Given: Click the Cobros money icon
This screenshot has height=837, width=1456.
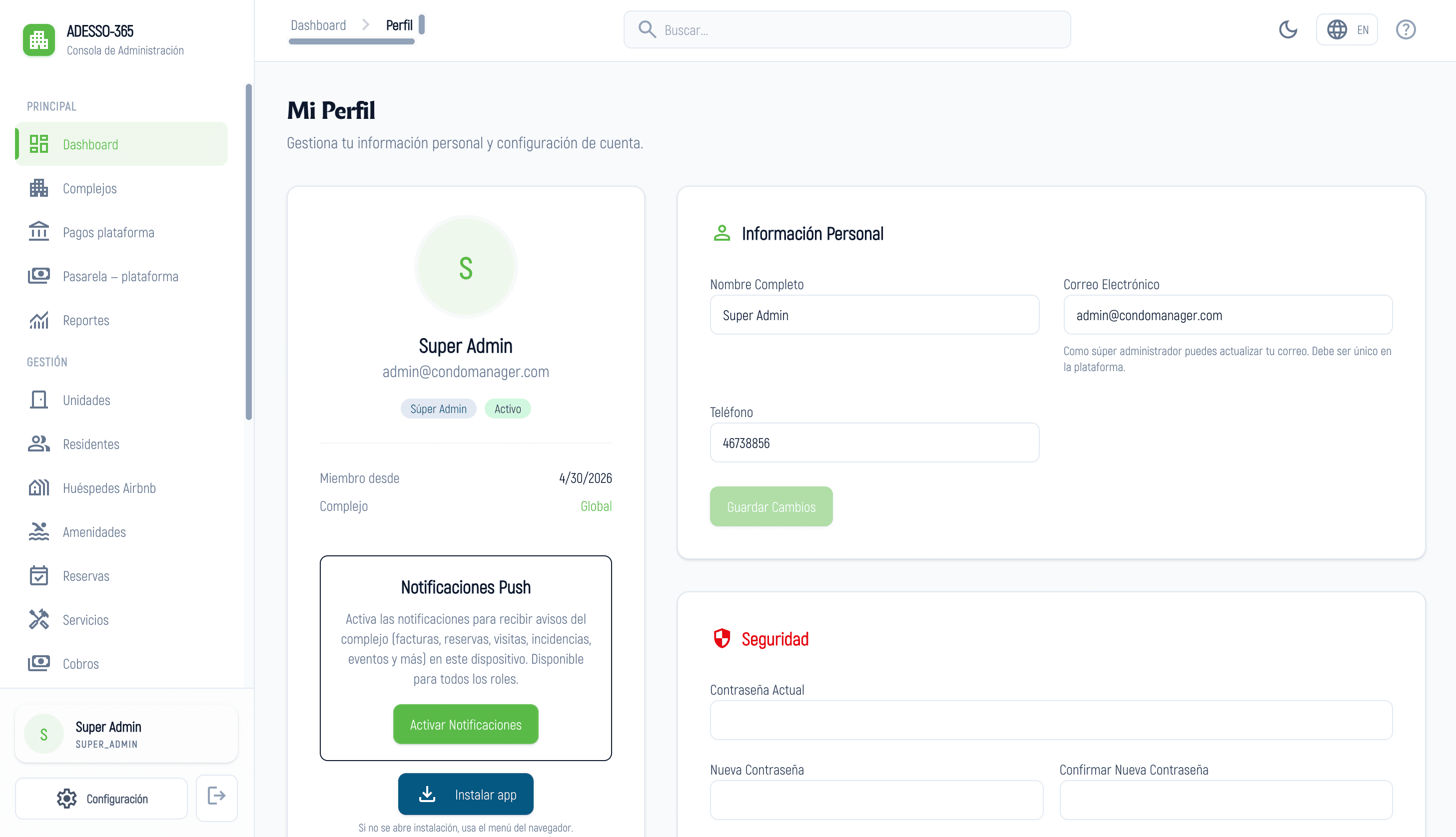Looking at the screenshot, I should click(x=38, y=663).
